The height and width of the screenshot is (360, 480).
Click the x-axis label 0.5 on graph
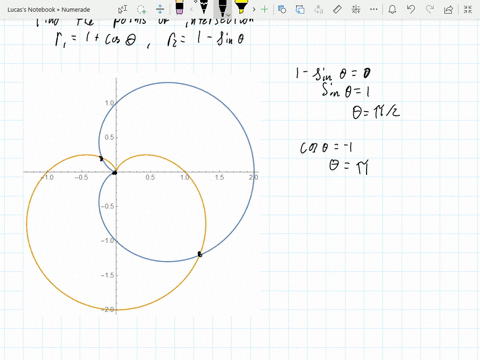tap(150, 177)
